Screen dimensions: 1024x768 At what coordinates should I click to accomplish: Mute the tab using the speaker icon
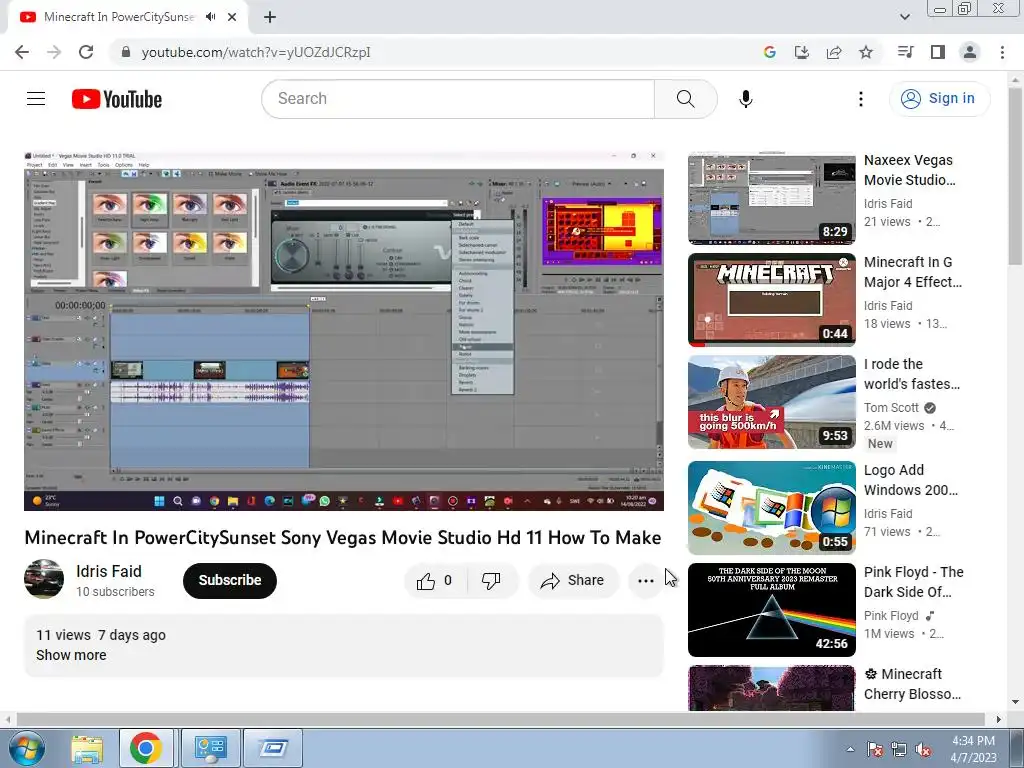pos(210,17)
